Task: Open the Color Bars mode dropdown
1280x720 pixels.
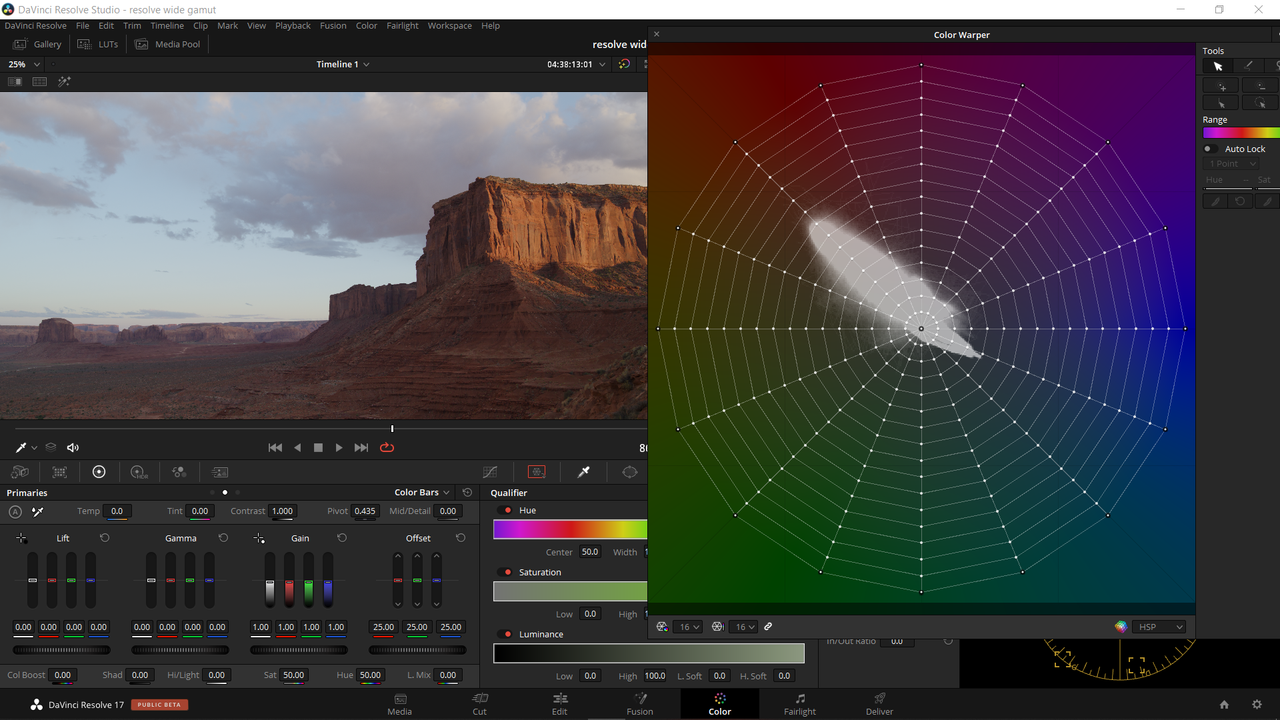Action: point(422,493)
